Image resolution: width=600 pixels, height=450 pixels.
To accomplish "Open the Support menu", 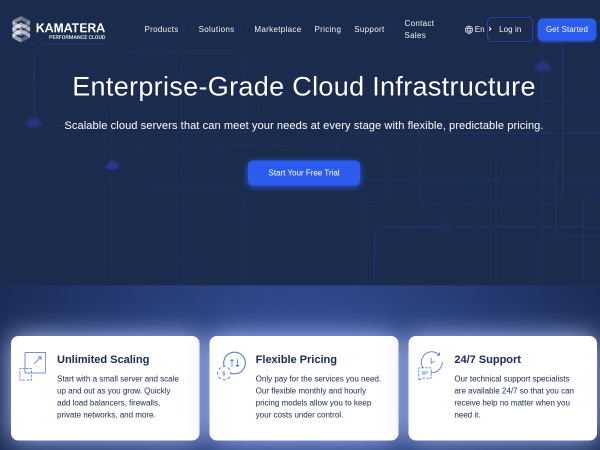I will pos(369,29).
